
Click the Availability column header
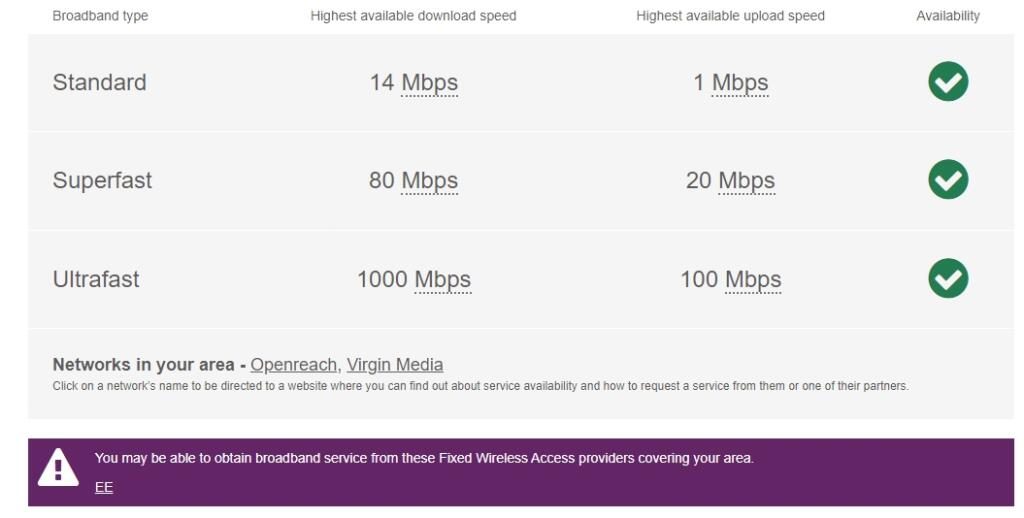tap(948, 16)
